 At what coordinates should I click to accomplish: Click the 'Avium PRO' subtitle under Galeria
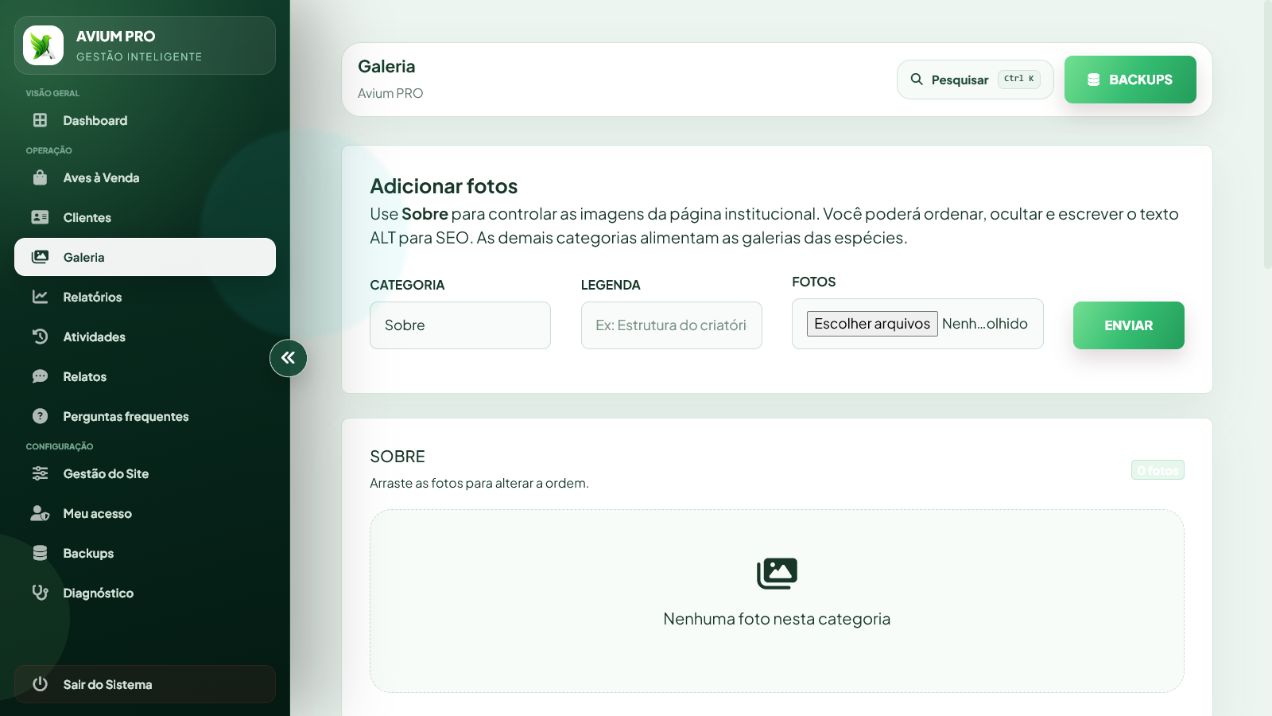(x=390, y=93)
